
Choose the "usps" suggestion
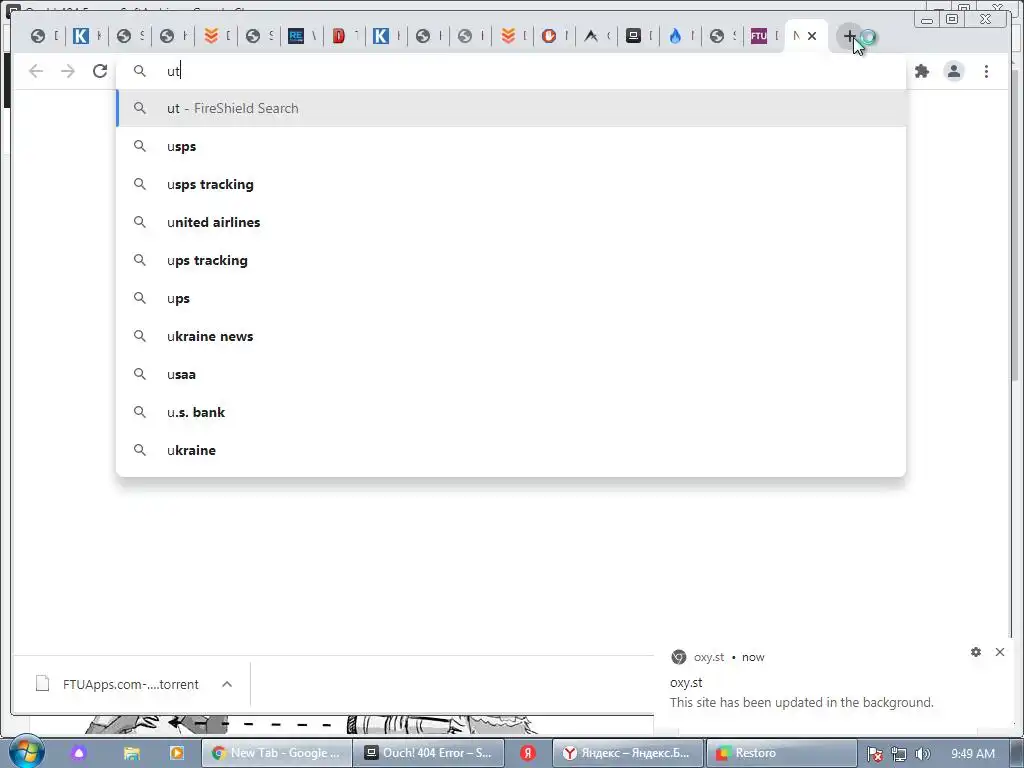511,146
